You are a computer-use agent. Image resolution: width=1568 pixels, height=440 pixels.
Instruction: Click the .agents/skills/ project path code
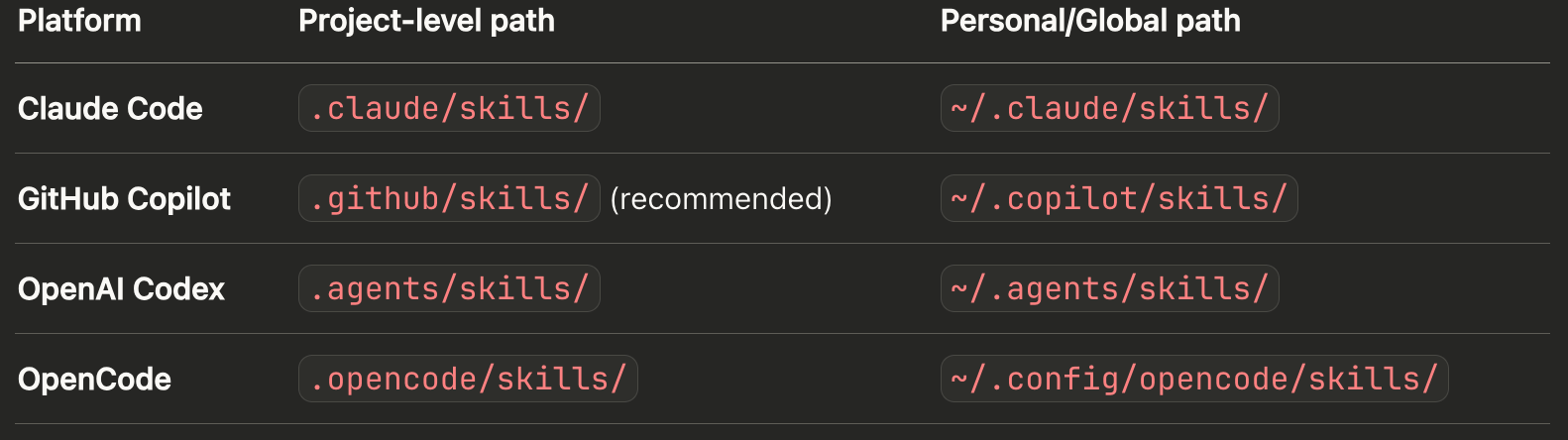(x=449, y=288)
